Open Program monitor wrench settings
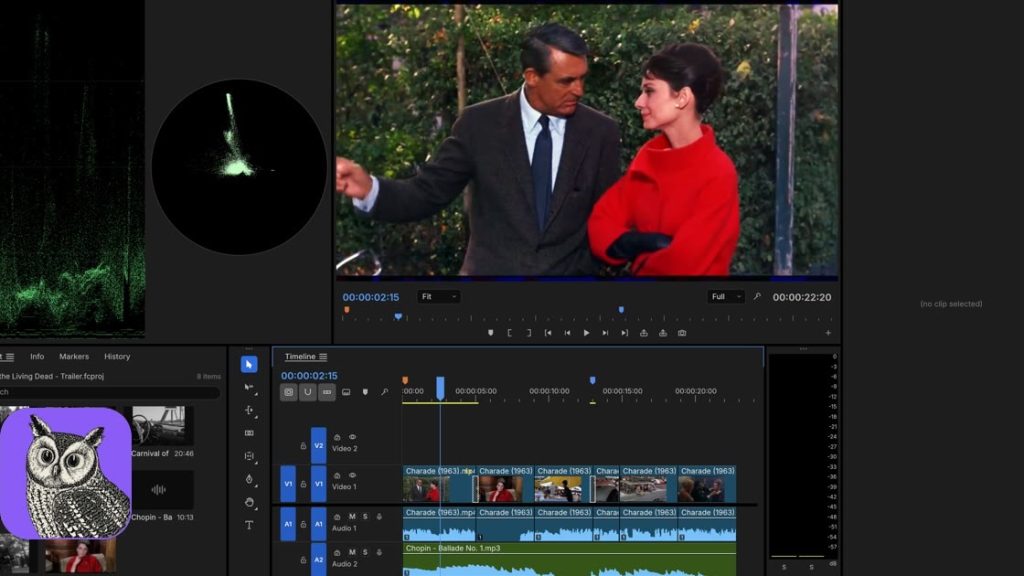Image resolution: width=1024 pixels, height=576 pixels. [x=757, y=296]
